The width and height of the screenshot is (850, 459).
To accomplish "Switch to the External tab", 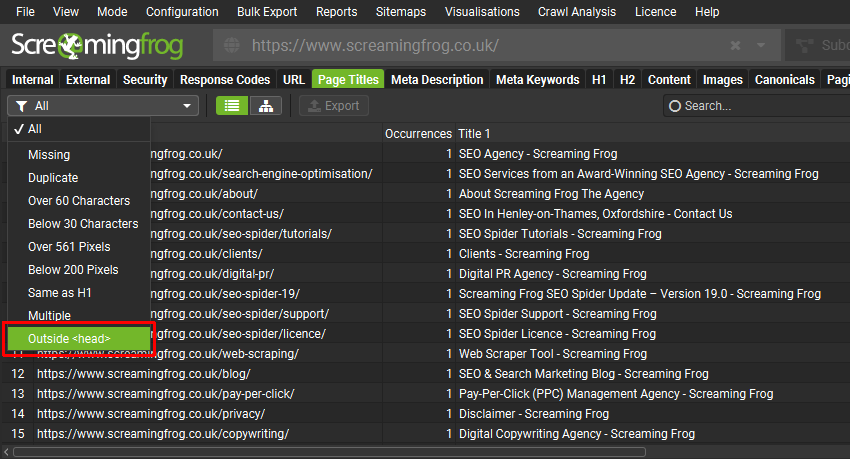I will pyautogui.click(x=88, y=80).
